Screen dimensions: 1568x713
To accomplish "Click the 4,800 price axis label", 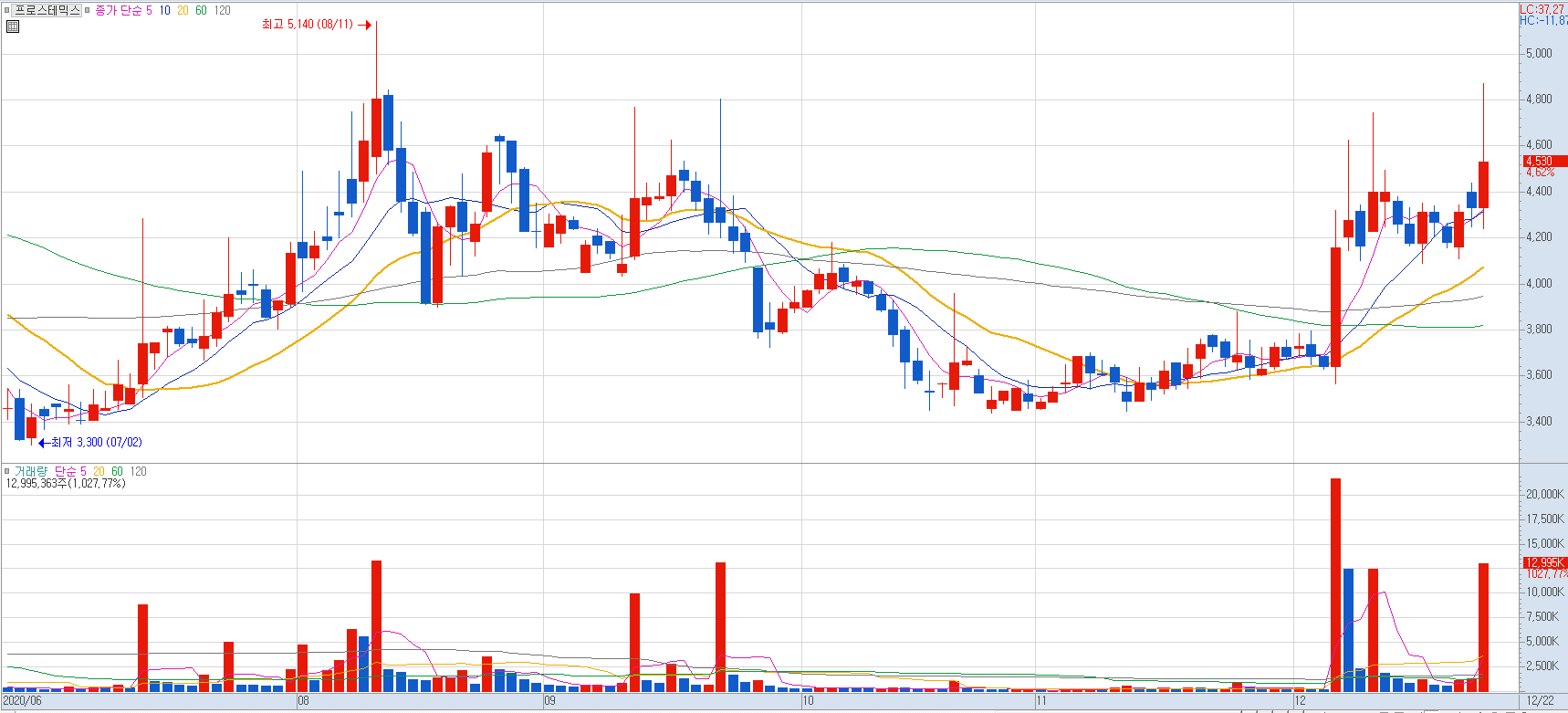I will (1539, 99).
